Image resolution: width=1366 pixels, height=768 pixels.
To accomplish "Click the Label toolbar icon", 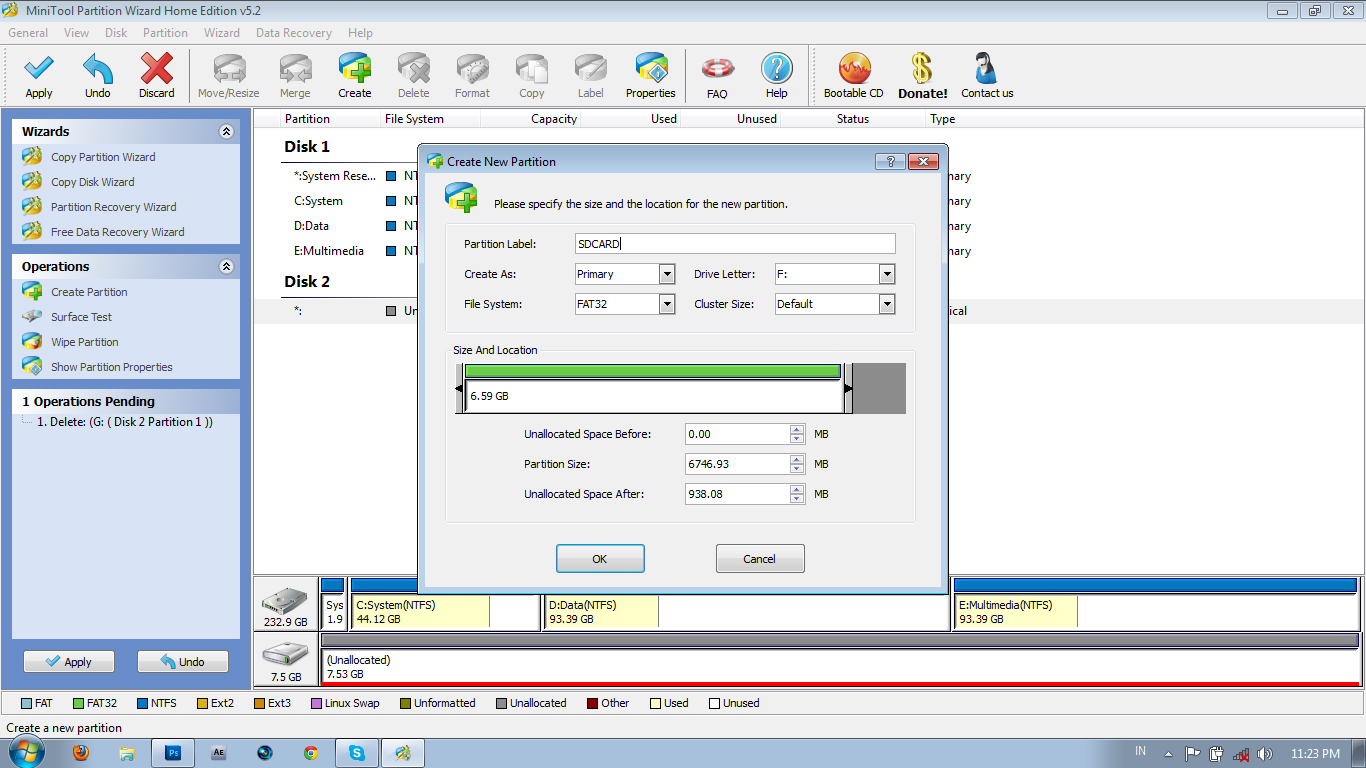I will click(591, 69).
